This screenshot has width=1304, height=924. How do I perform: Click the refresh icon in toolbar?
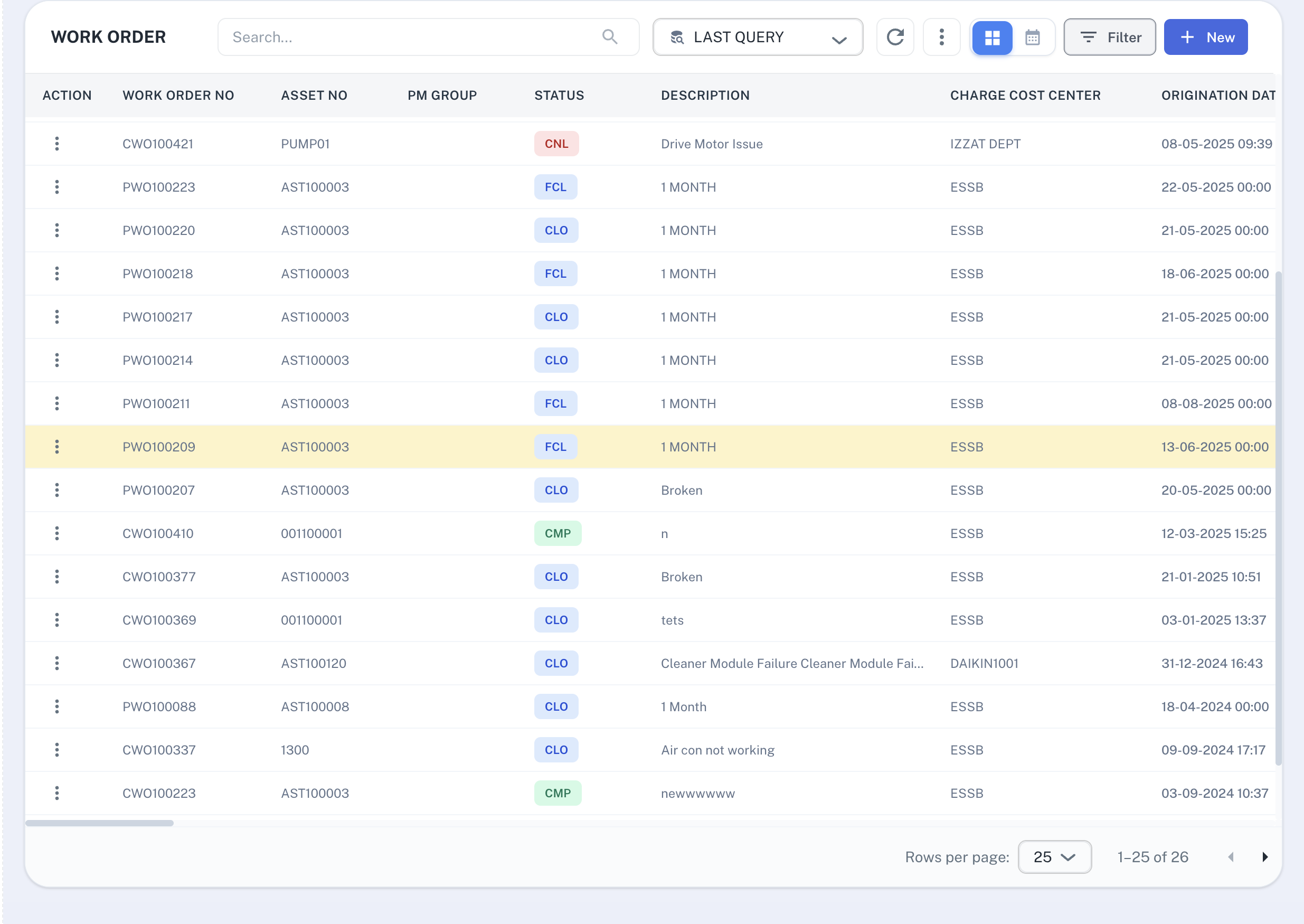[x=895, y=37]
